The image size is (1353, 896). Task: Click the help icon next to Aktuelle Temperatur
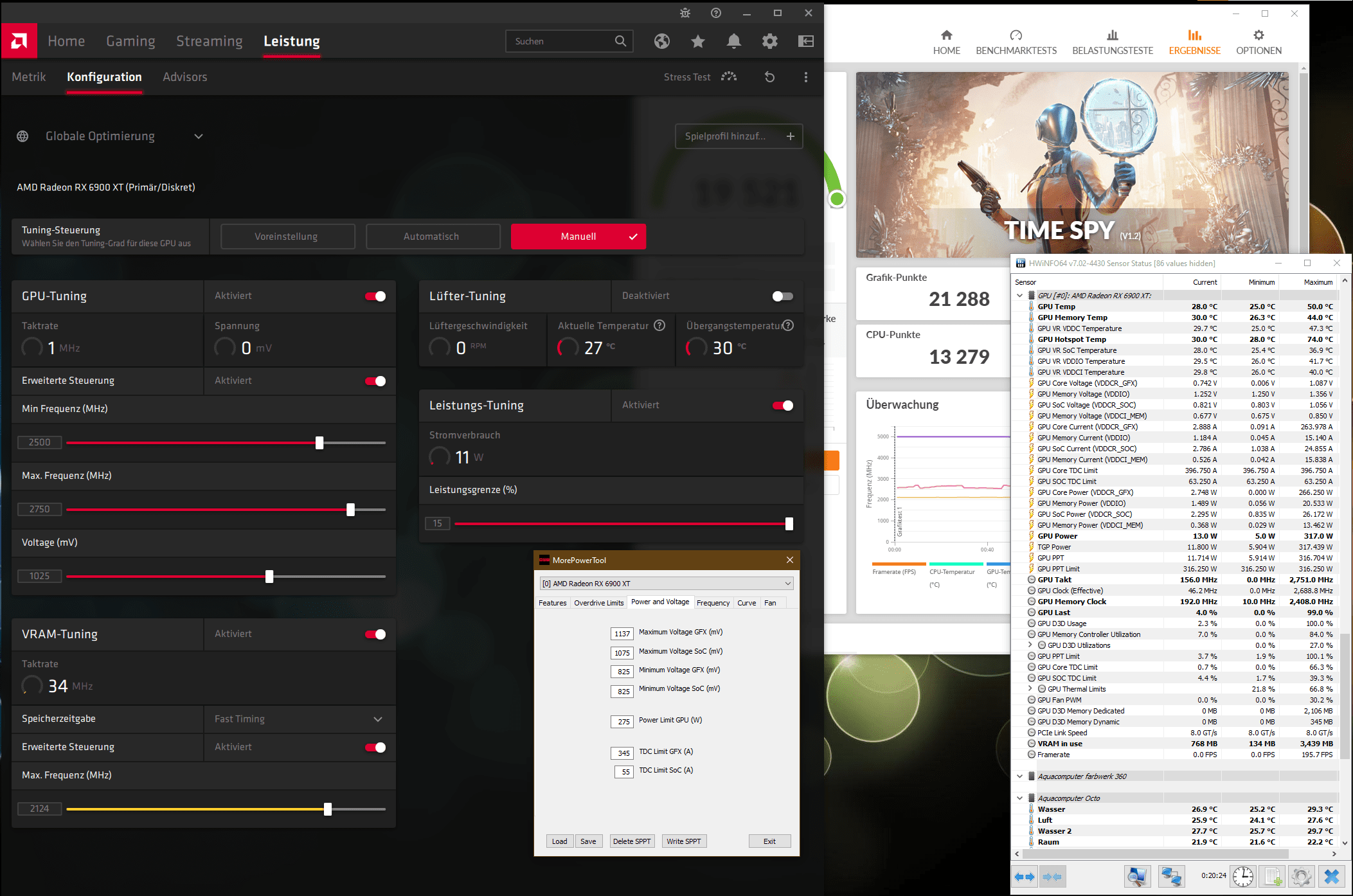pos(659,325)
